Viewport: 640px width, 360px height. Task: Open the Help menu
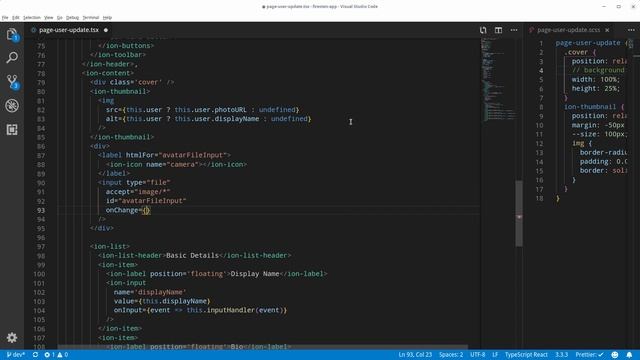(x=107, y=18)
